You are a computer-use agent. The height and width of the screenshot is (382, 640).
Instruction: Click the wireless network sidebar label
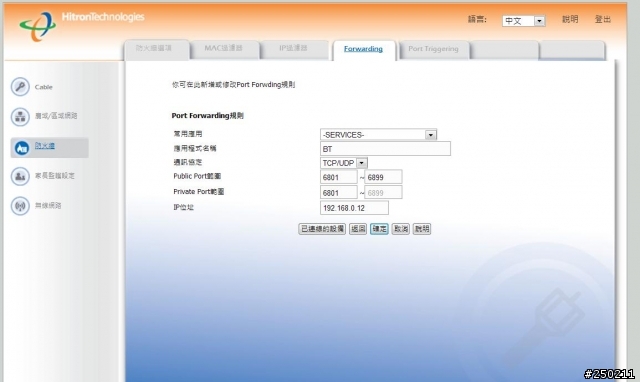(x=48, y=206)
